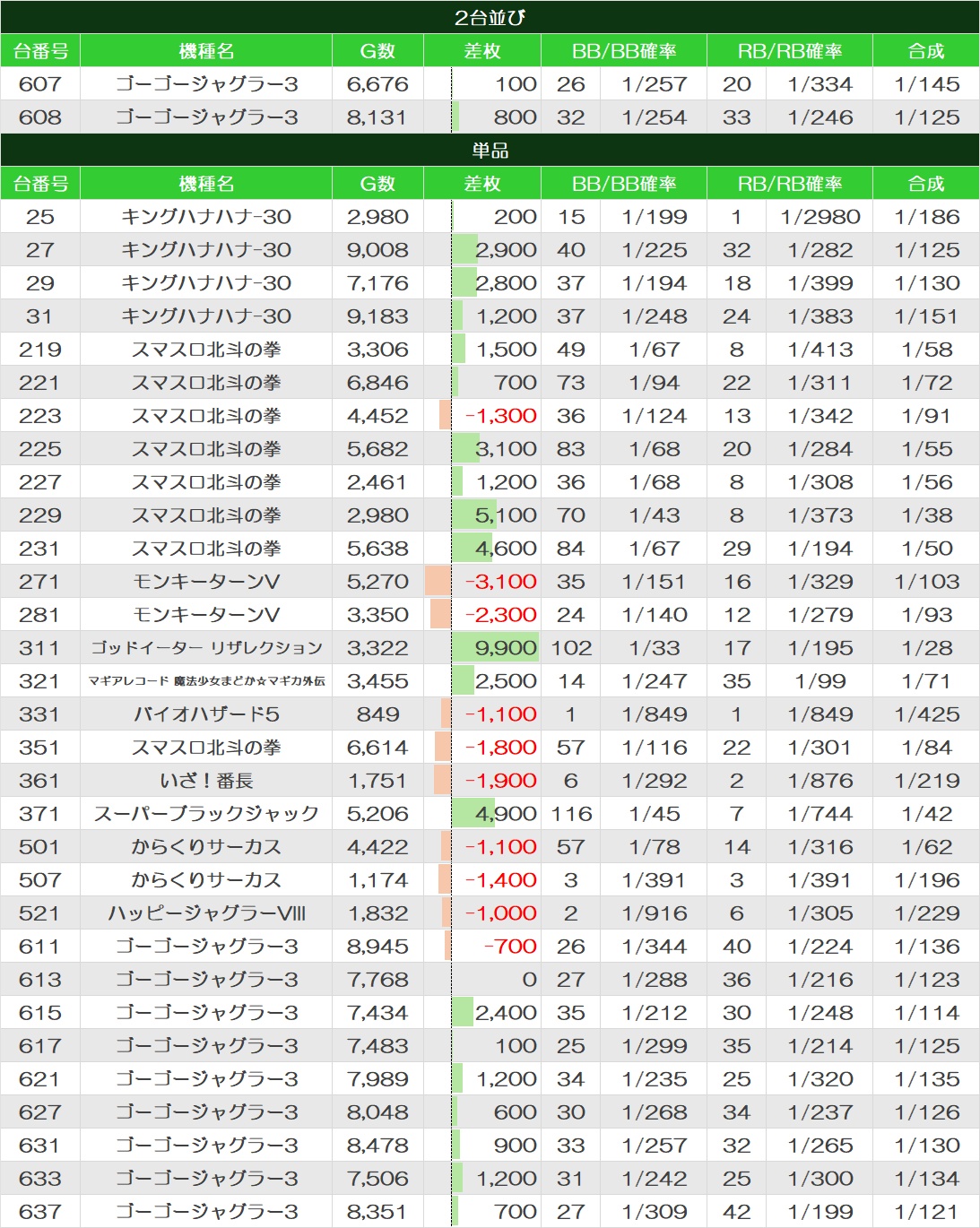Screen dimensions: 980x1228
Task: Click machine number 351 cell
Action: coord(40,748)
